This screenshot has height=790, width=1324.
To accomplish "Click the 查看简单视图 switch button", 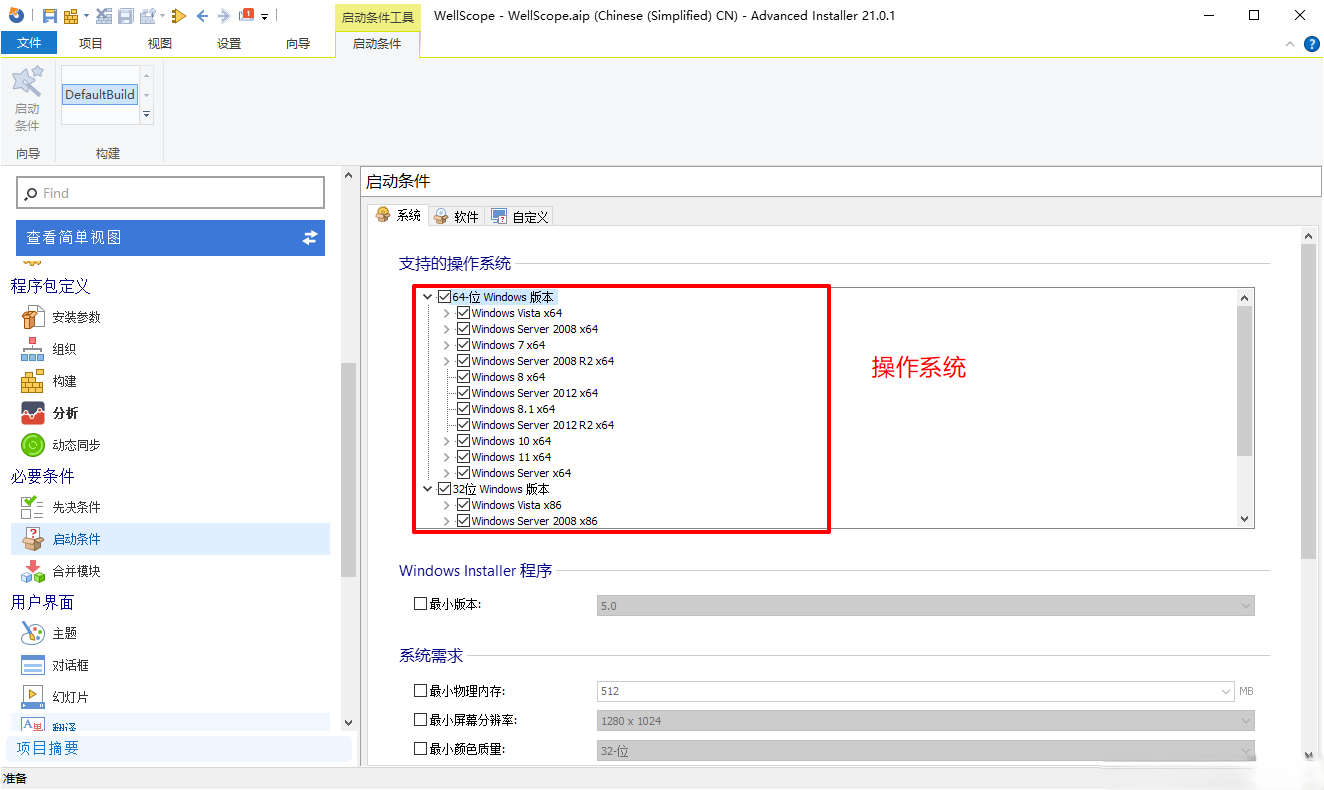I will point(171,238).
